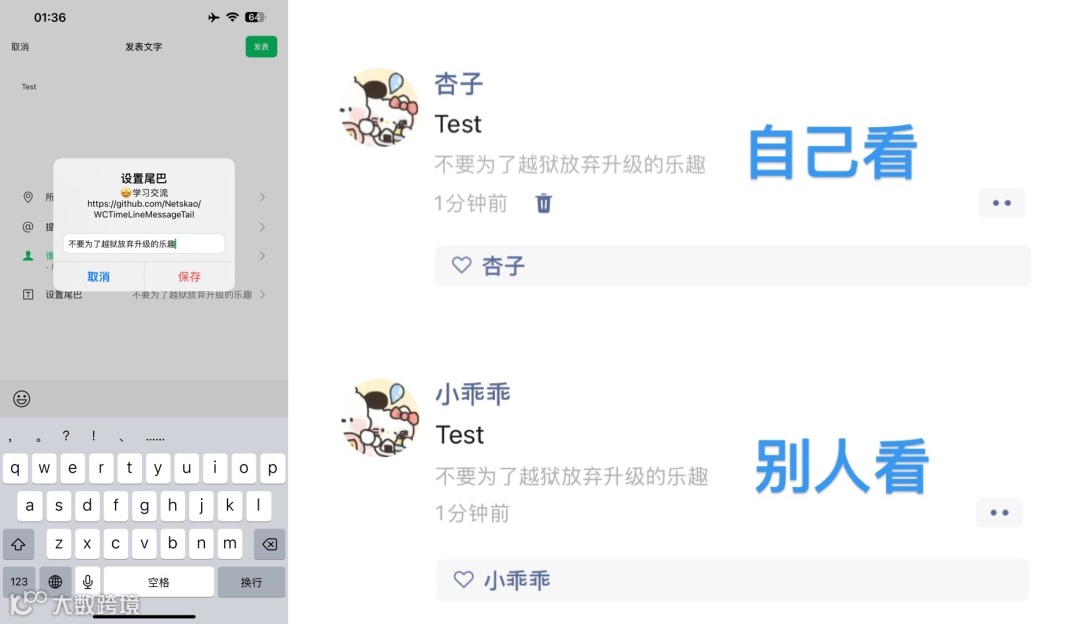Tap the green 发表 publish button
This screenshot has height=624, width=1080.
coord(261,47)
